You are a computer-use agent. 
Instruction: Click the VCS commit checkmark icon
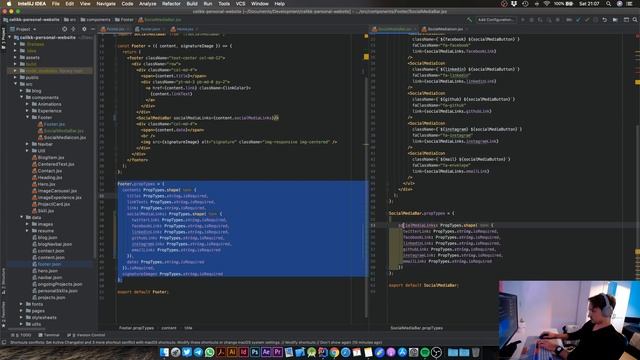click(587, 20)
